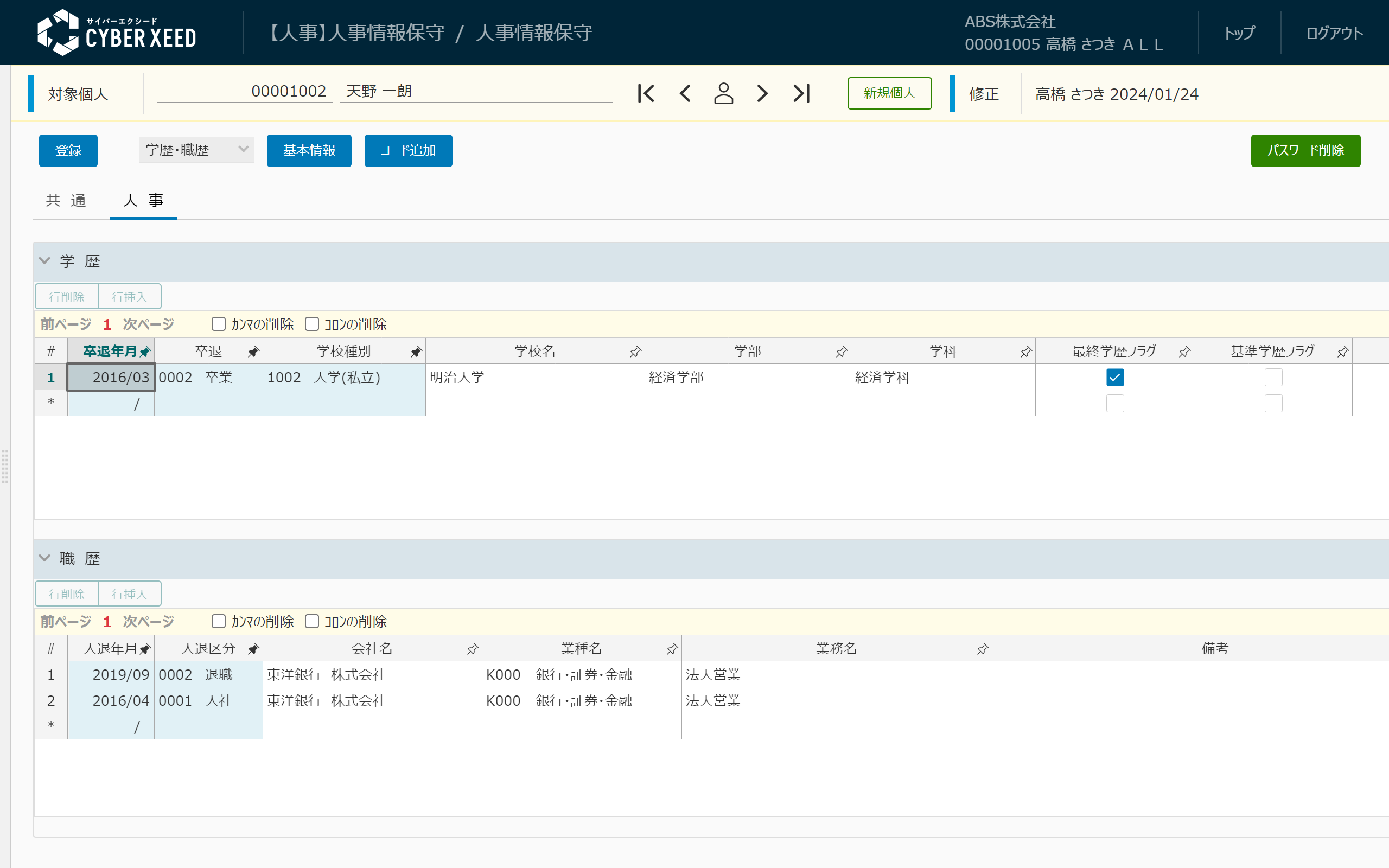The height and width of the screenshot is (868, 1389).
Task: Click 前ページ in 職歴 pager
Action: 66,622
